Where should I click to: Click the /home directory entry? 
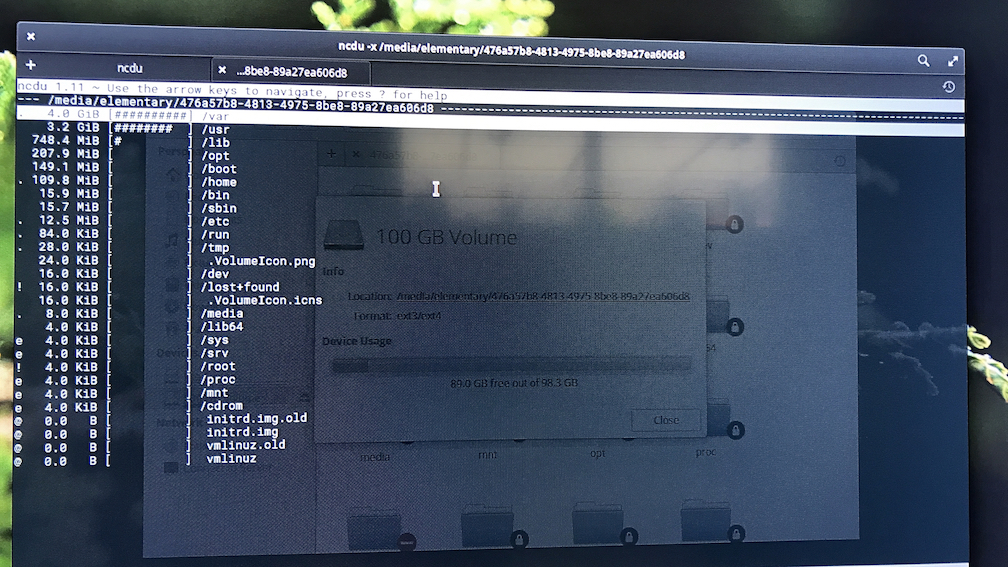point(219,182)
